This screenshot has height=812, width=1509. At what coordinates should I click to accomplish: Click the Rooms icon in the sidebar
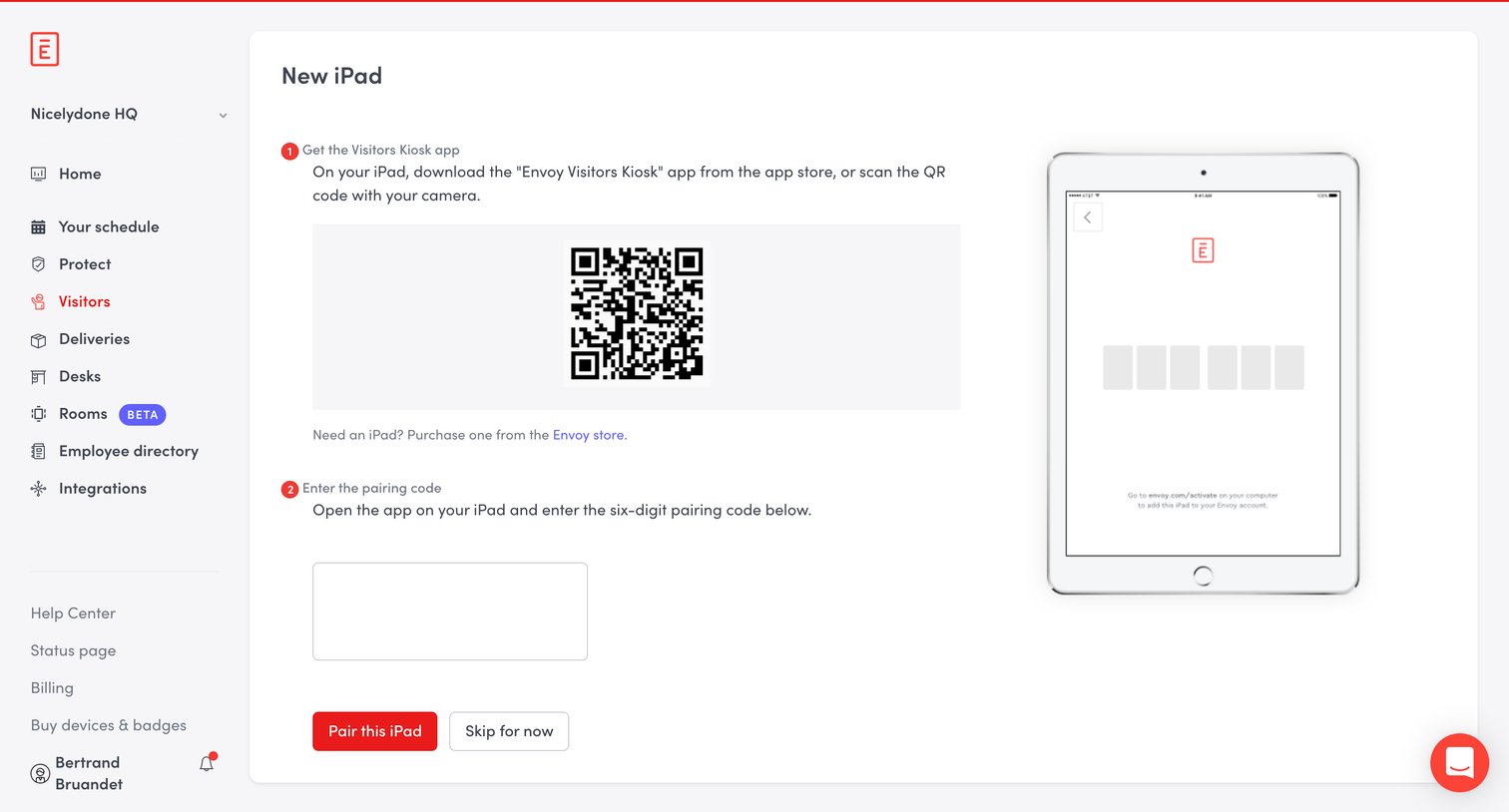click(38, 414)
